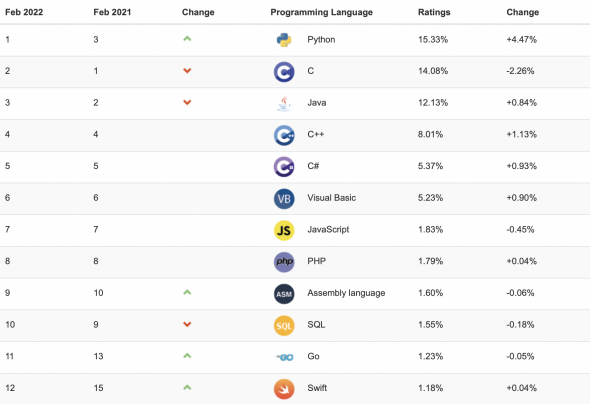Click the -0.18% change value
The width and height of the screenshot is (590, 404).
(520, 325)
